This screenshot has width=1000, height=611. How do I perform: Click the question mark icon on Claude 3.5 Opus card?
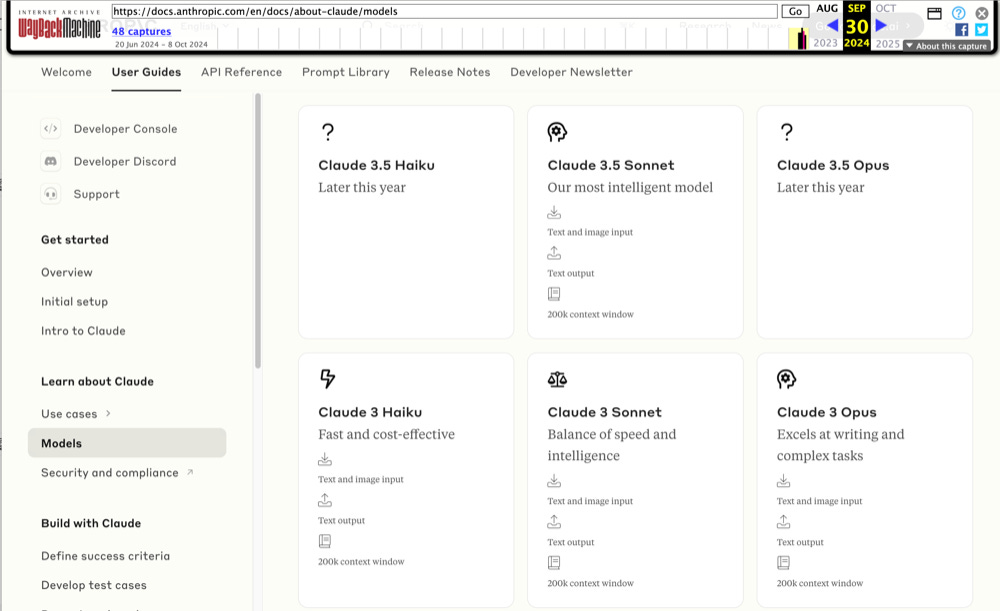coord(786,132)
